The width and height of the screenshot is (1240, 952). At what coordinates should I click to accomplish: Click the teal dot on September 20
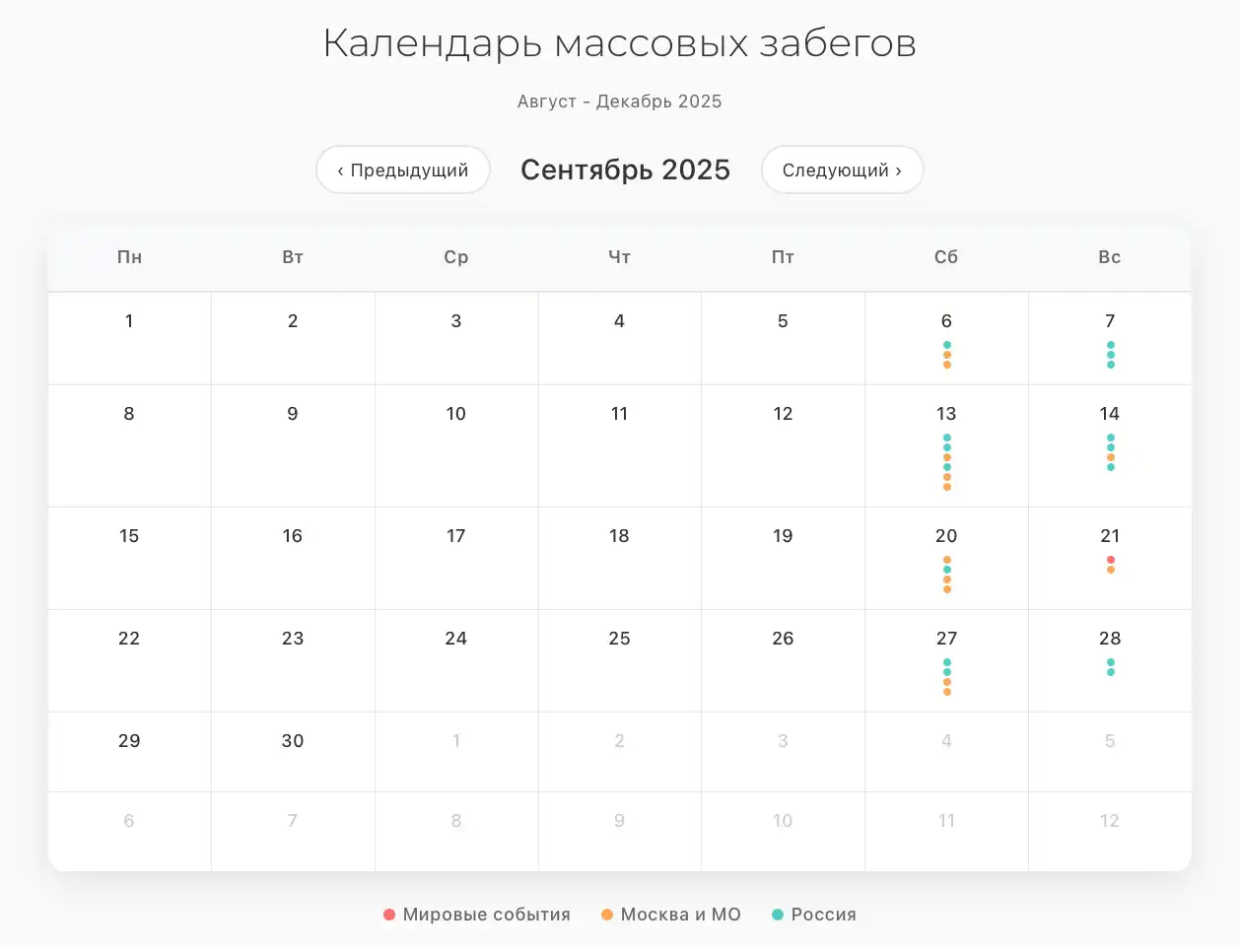pyautogui.click(x=947, y=570)
